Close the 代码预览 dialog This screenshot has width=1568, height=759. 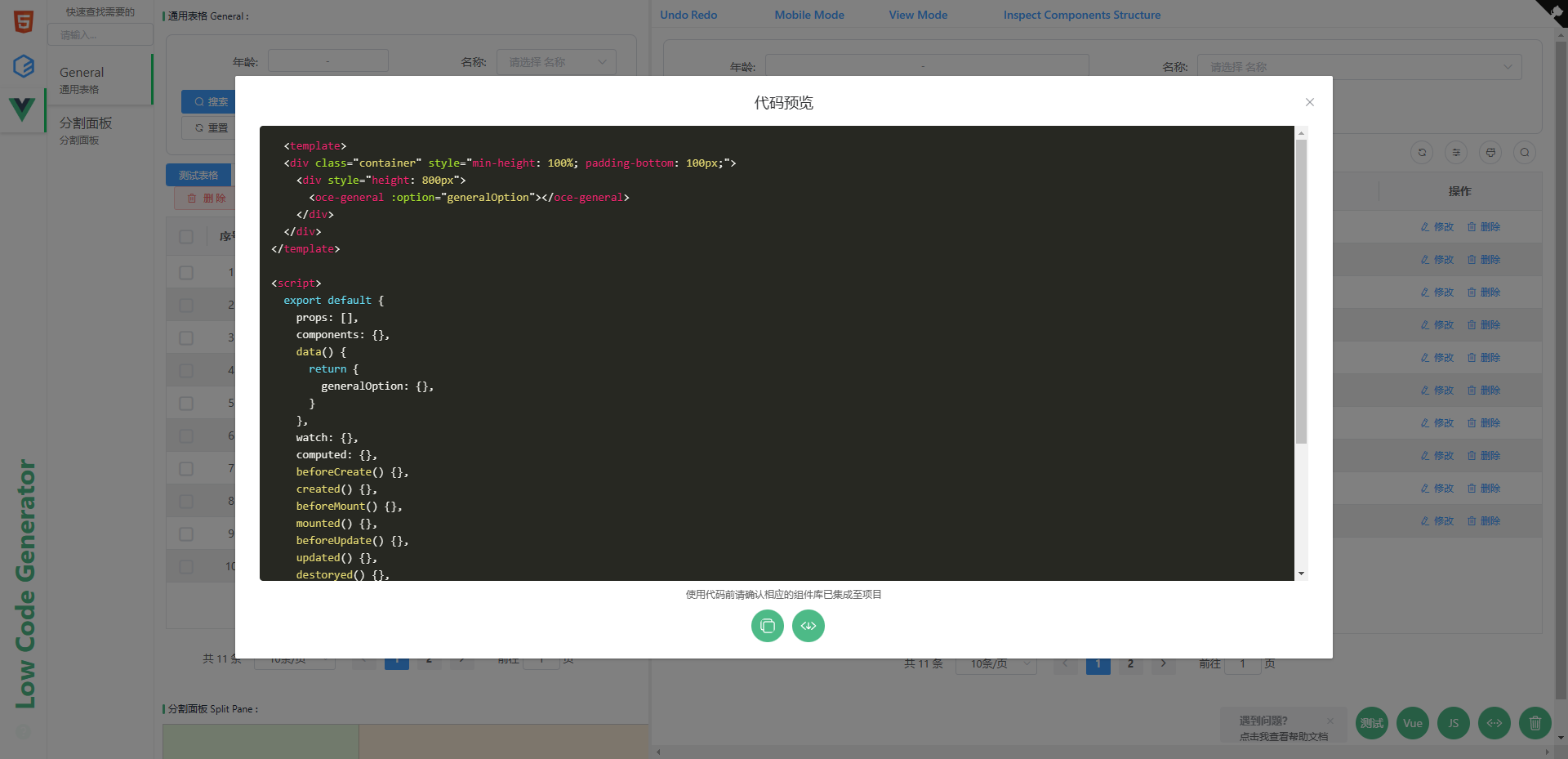1309,102
